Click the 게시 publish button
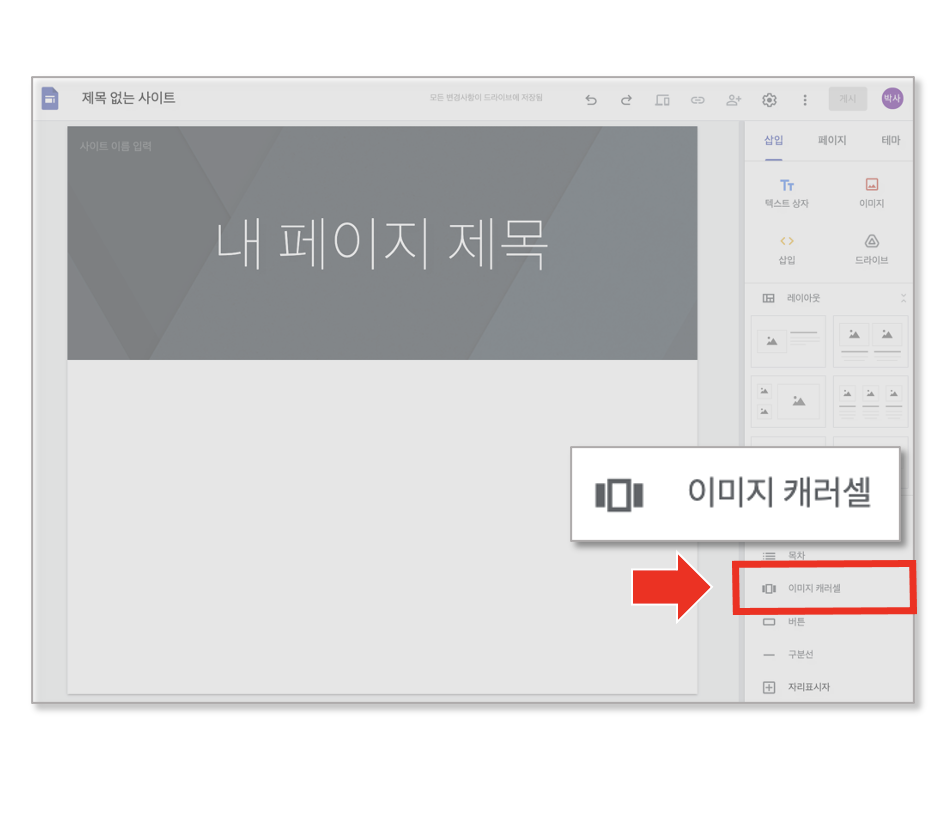Image resolution: width=938 pixels, height=824 pixels. pos(848,99)
